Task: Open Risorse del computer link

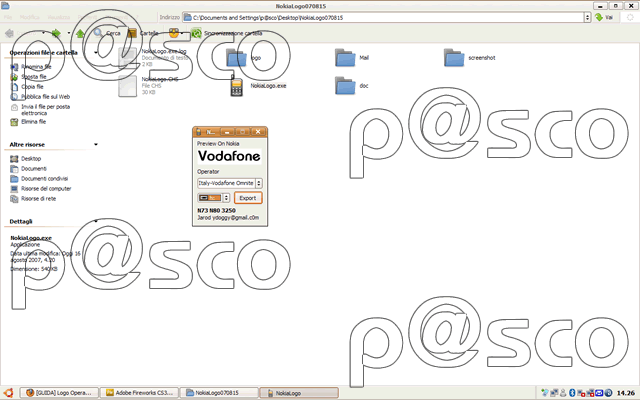Action: tap(41, 189)
